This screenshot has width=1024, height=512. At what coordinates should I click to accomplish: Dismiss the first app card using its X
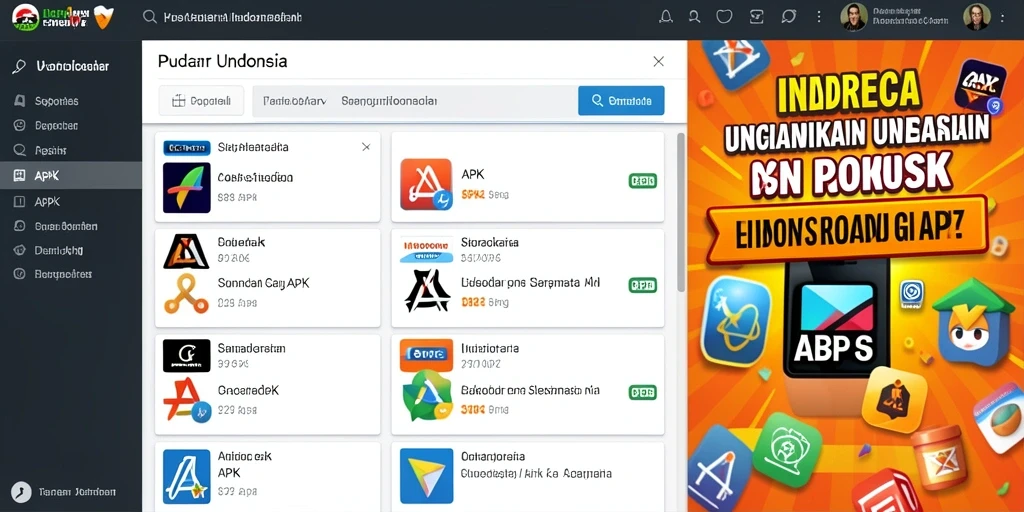366,147
